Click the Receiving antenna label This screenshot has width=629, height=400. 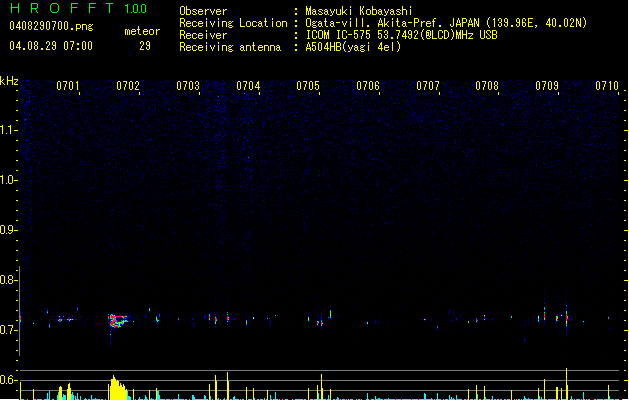(x=230, y=47)
